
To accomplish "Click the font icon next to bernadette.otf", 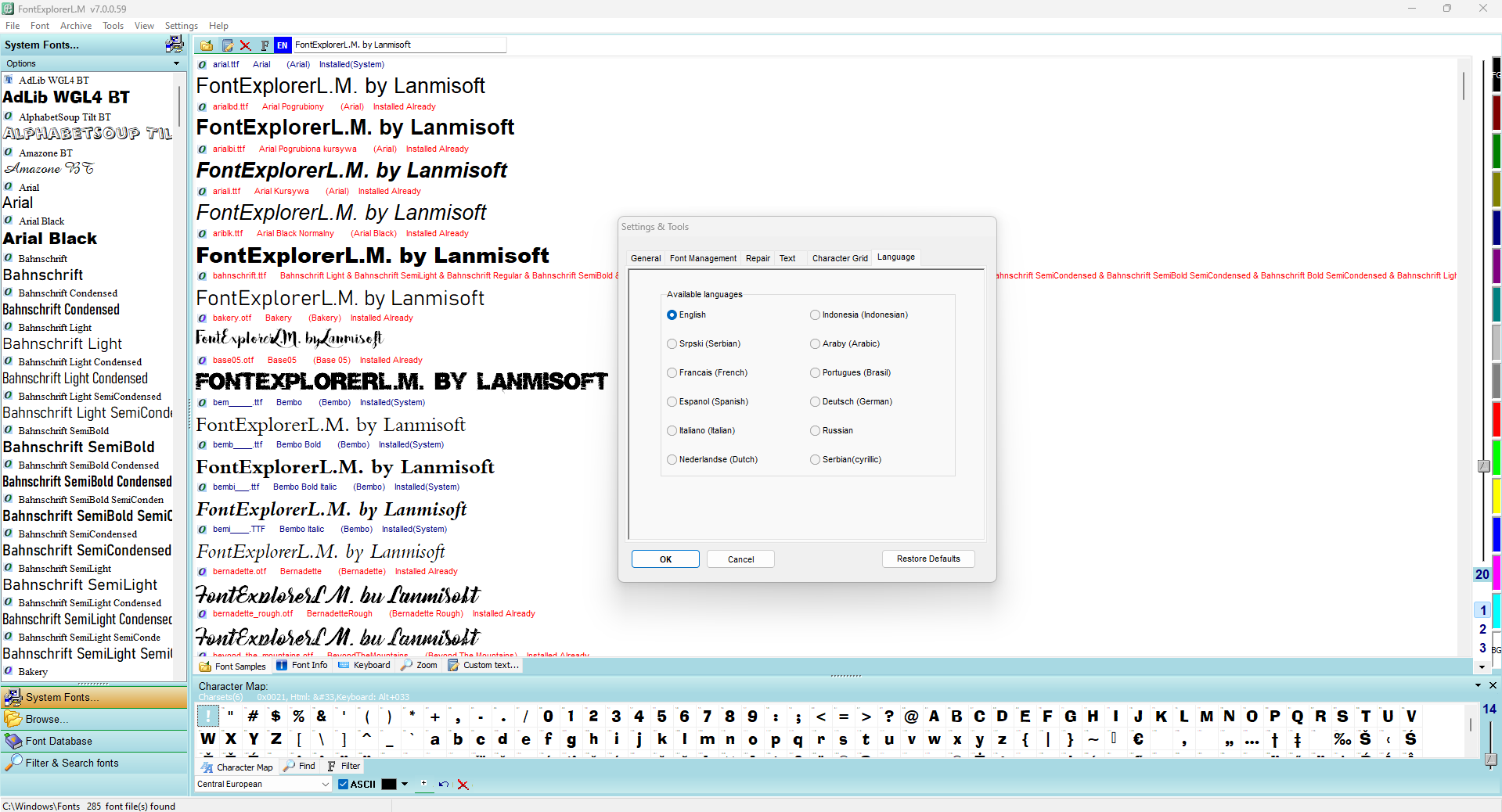I will click(203, 572).
